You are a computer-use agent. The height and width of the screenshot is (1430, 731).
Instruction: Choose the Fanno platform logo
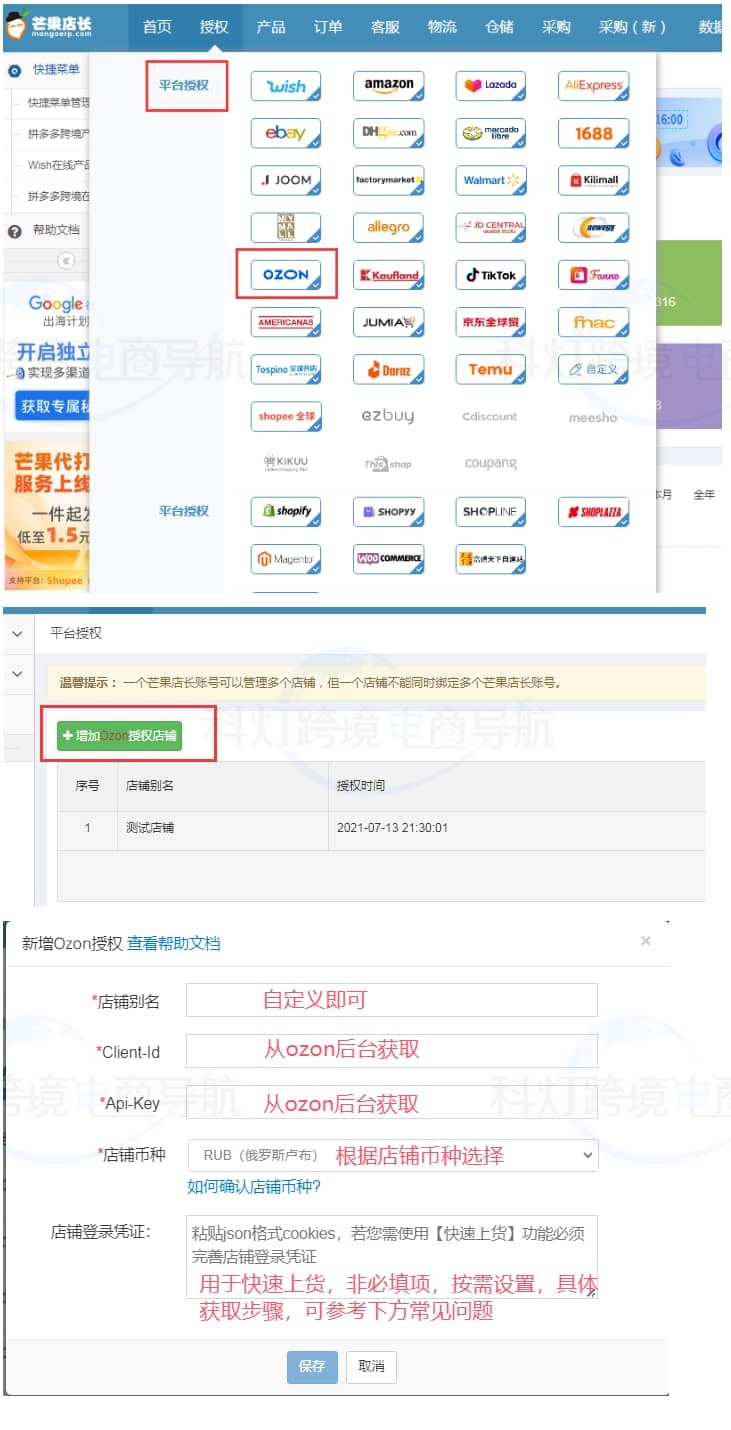tap(594, 275)
